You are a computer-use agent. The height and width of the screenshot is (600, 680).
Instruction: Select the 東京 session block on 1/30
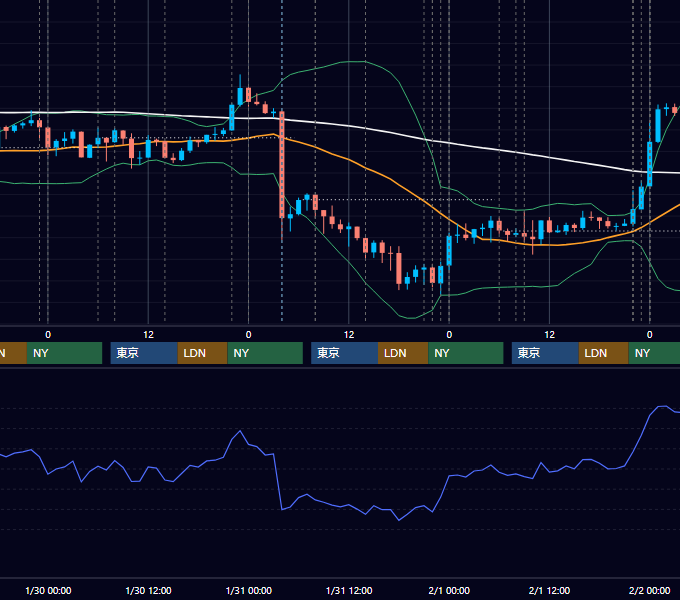[x=144, y=353]
